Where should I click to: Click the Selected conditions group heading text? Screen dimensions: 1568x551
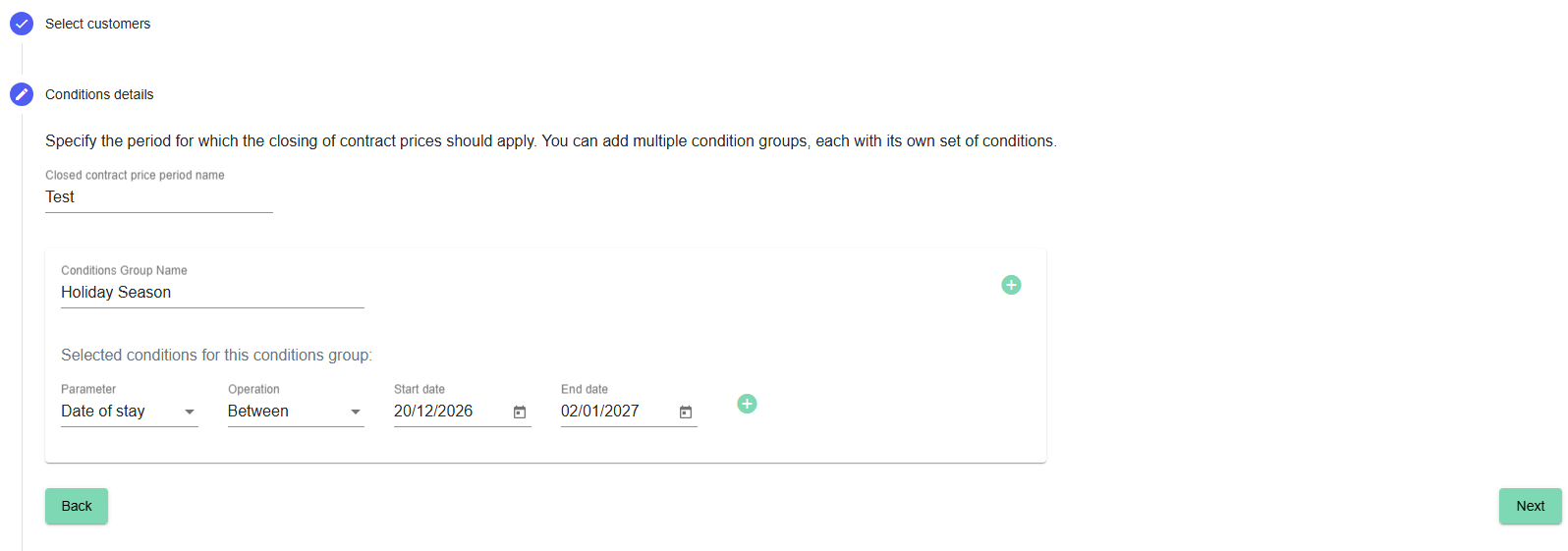(216, 355)
